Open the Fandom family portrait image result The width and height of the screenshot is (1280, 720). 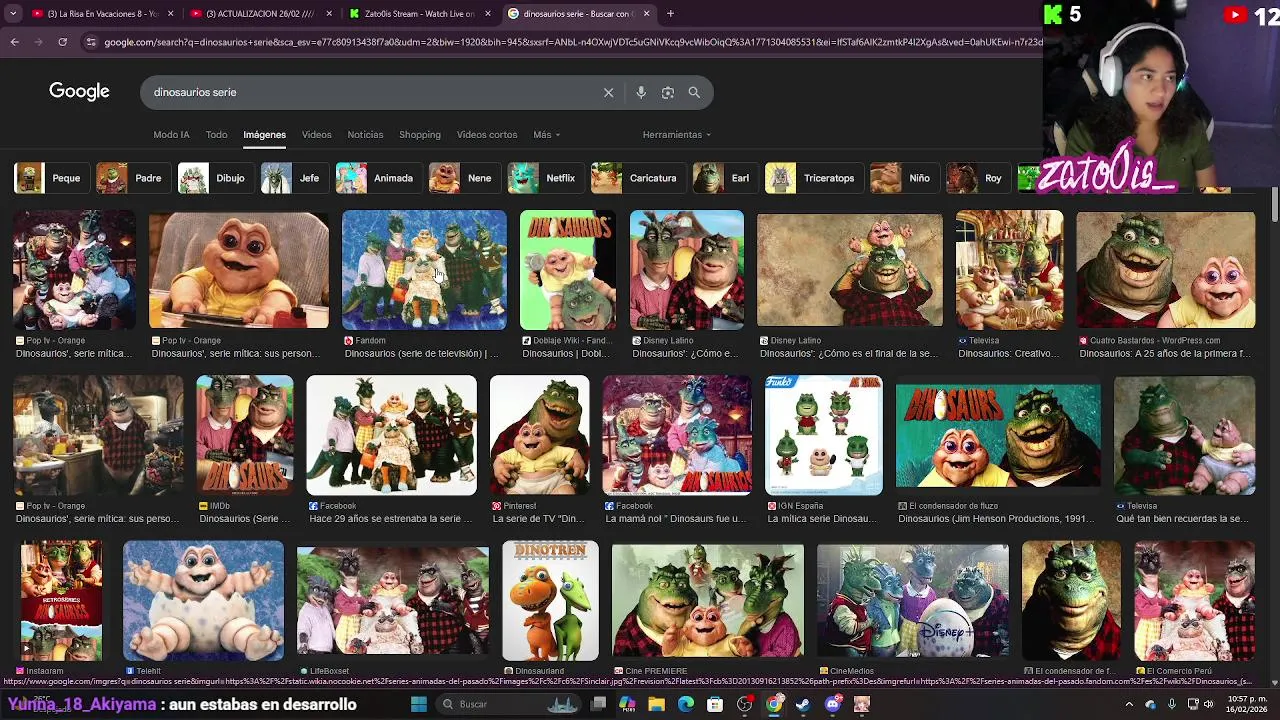(424, 270)
